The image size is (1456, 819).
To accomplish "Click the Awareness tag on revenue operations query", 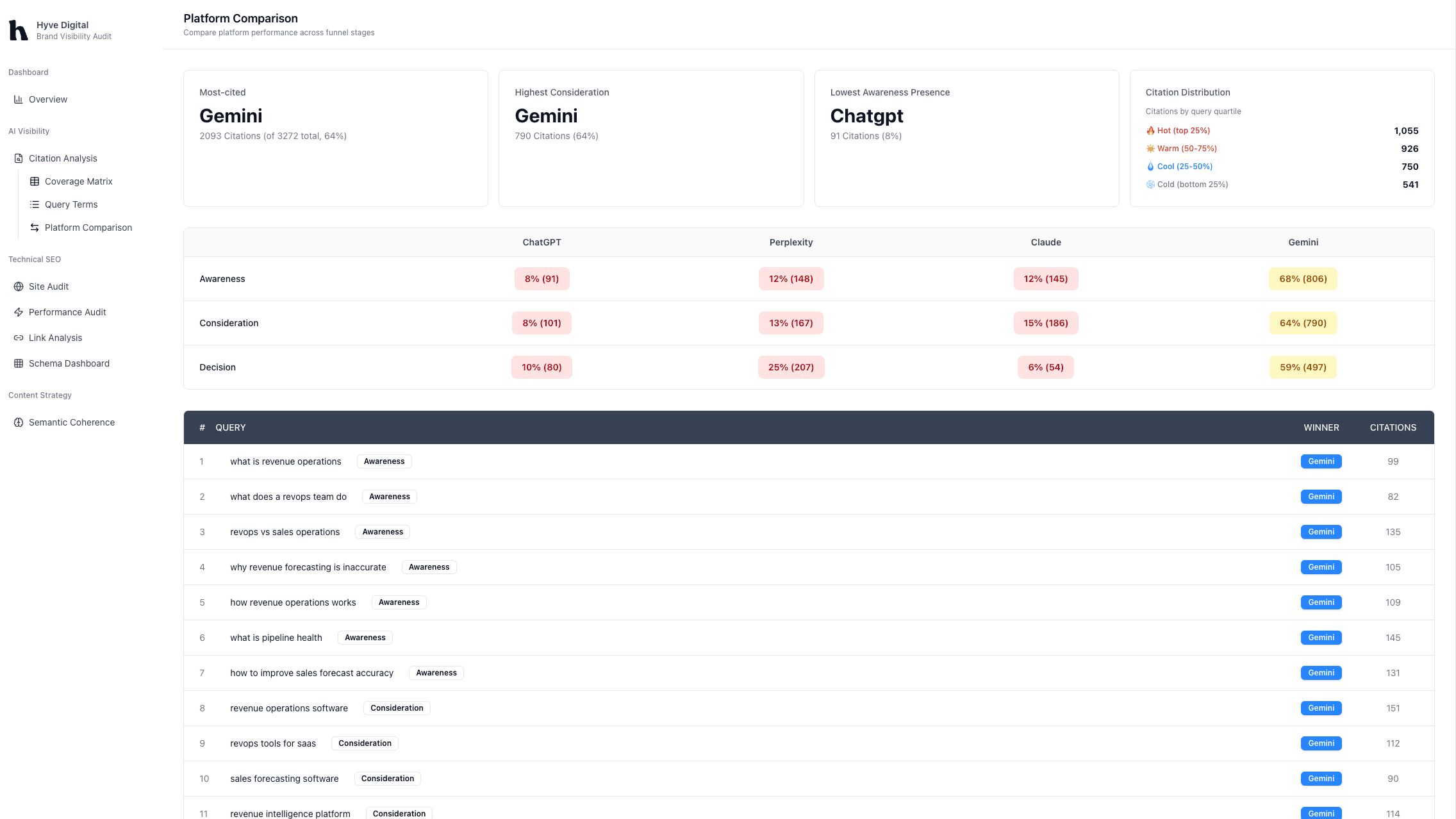I will [384, 461].
